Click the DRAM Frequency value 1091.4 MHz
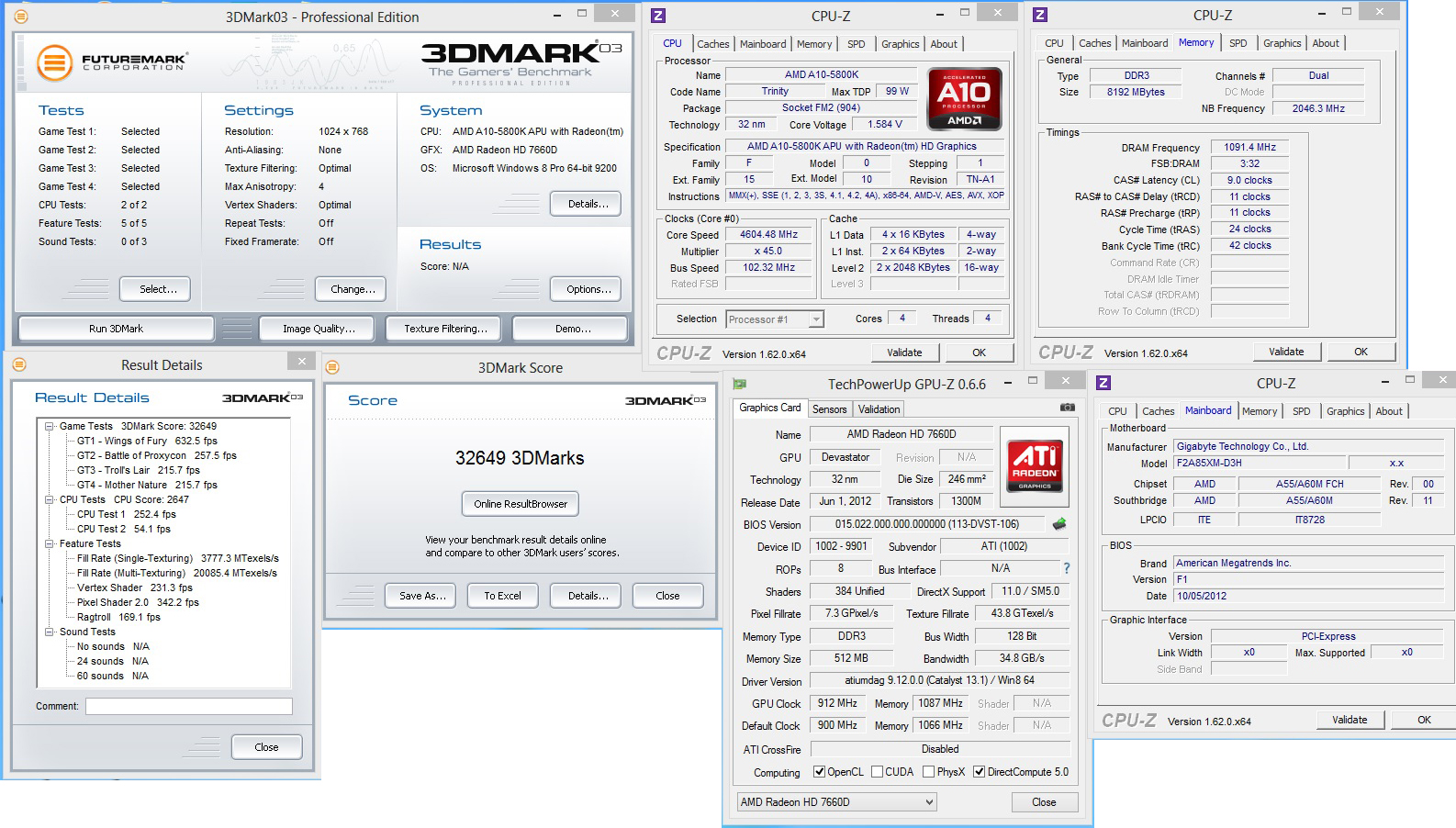1456x828 pixels. coord(1250,148)
